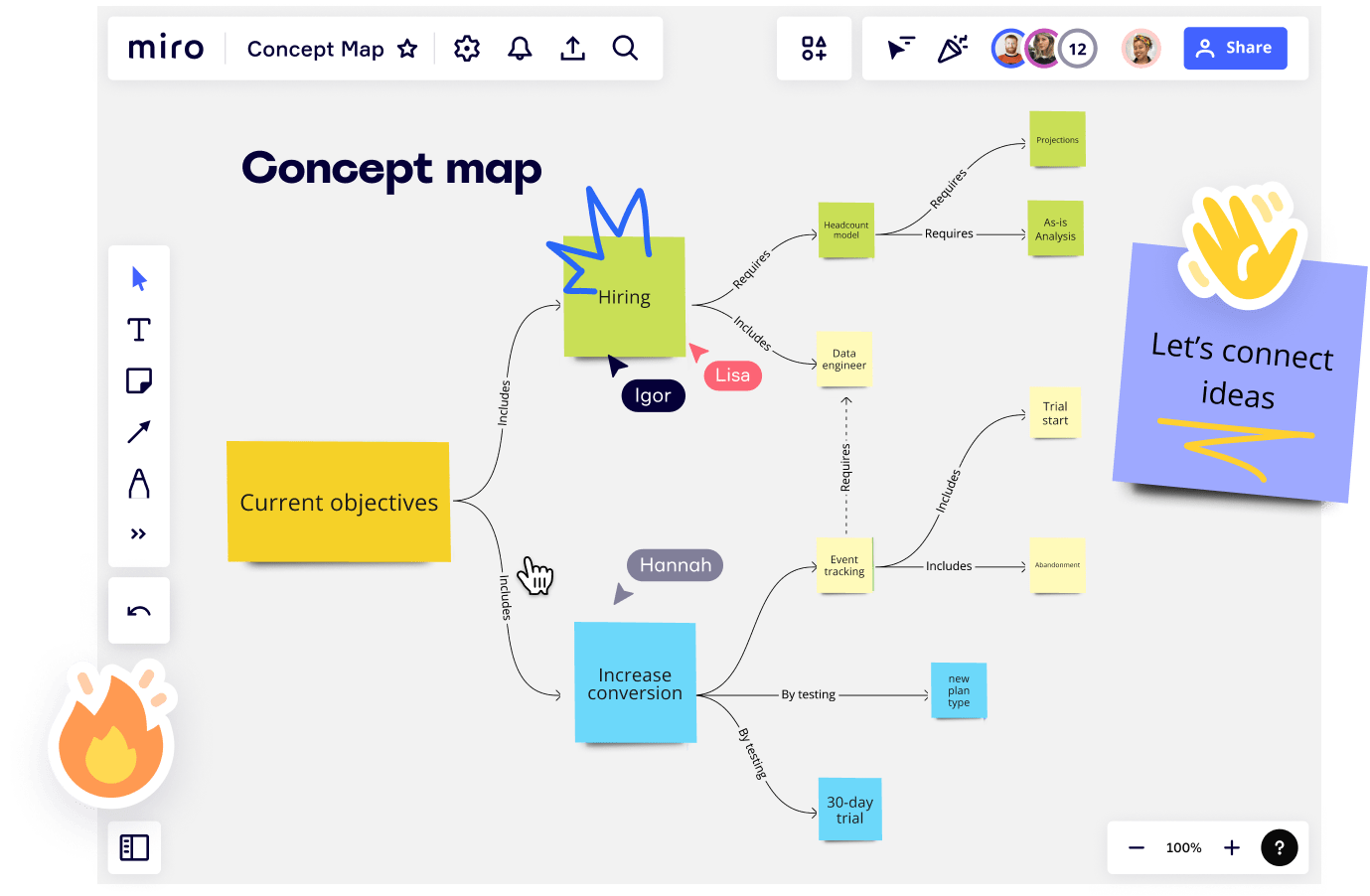
Task: Select the As-is Analysis note
Action: pyautogui.click(x=1055, y=228)
